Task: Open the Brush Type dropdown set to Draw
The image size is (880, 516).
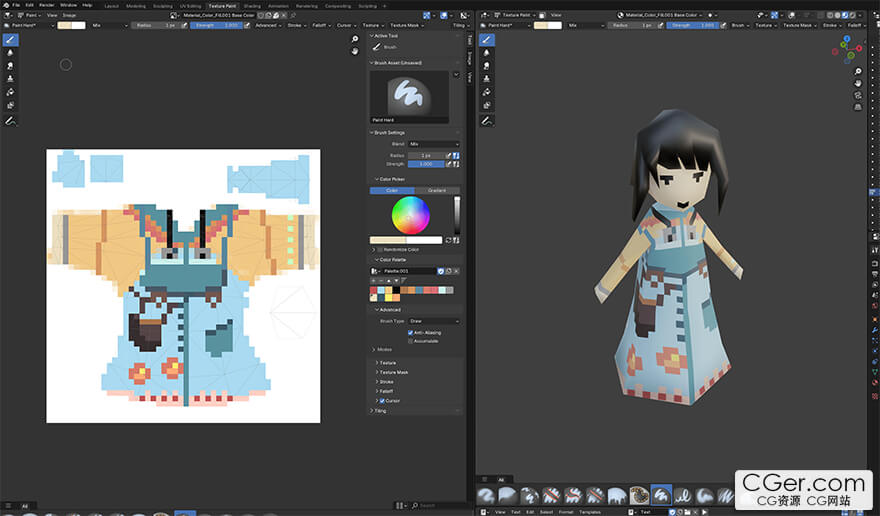Action: pyautogui.click(x=434, y=321)
